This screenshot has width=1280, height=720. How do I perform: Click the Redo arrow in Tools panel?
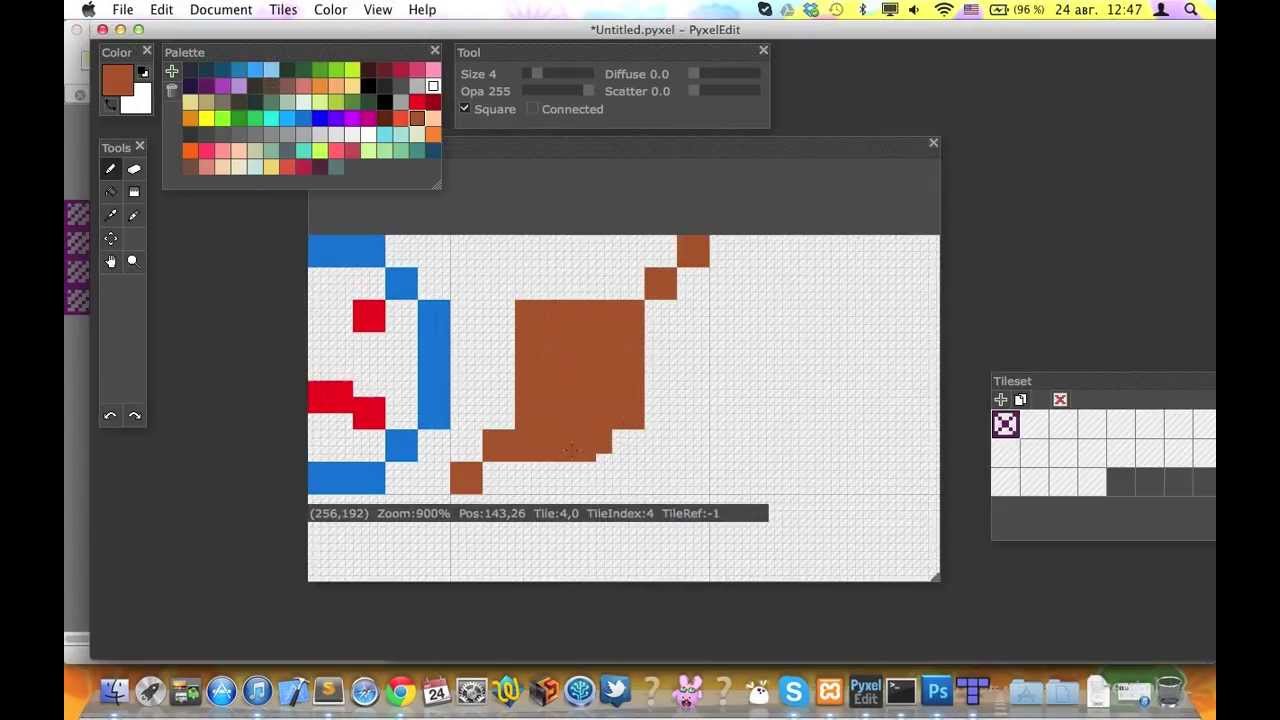pyautogui.click(x=134, y=416)
